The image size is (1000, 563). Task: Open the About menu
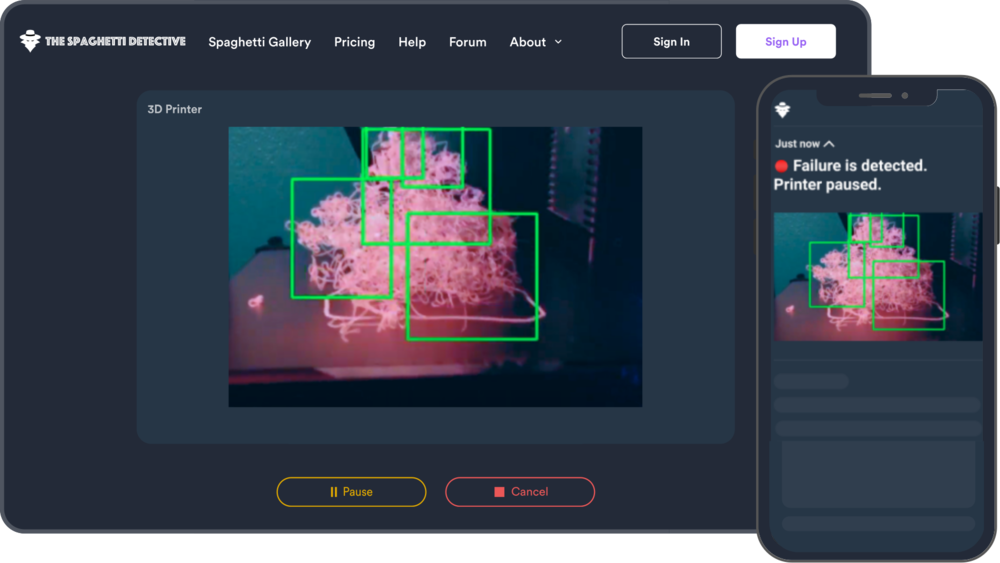tap(527, 42)
